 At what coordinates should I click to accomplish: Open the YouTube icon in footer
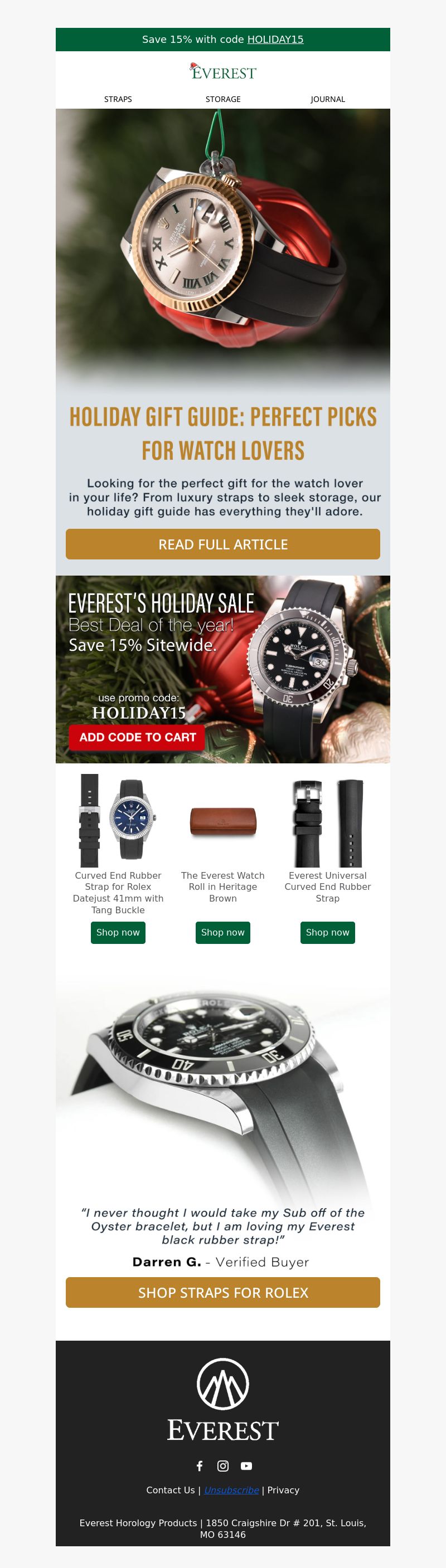coord(246,1465)
